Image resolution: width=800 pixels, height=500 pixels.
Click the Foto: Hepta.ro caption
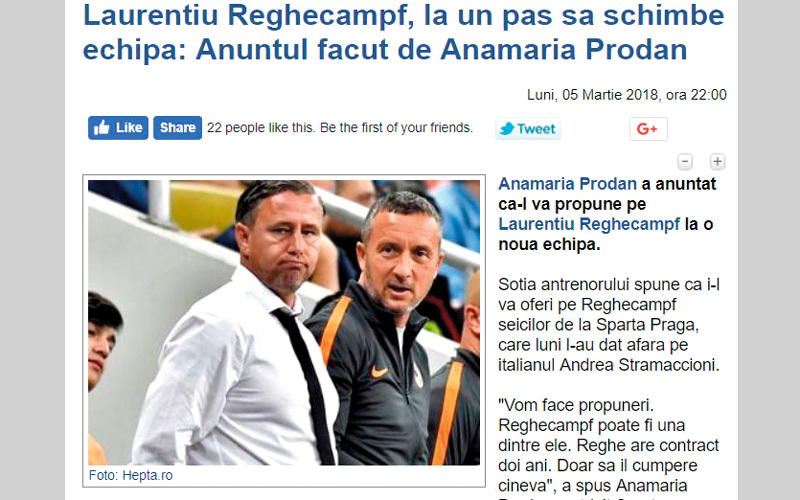(x=131, y=476)
